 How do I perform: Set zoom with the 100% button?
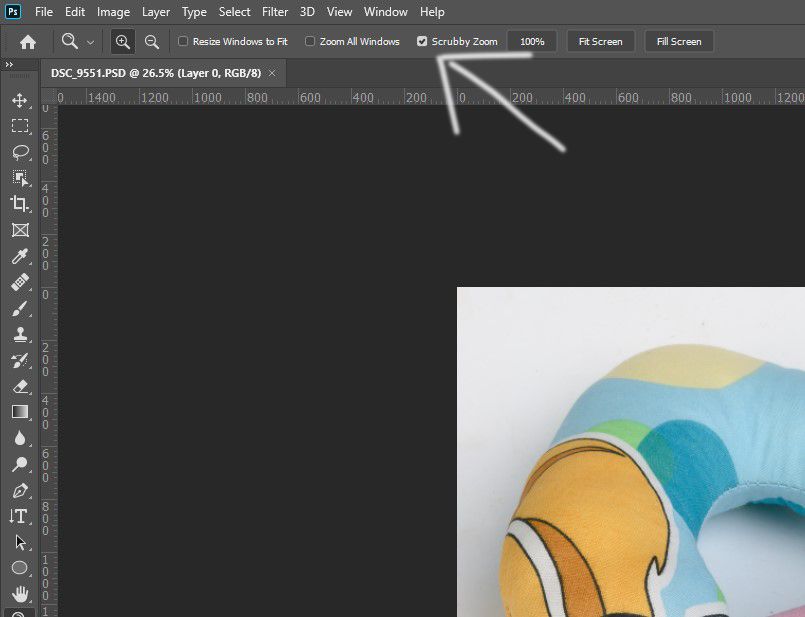[532, 42]
